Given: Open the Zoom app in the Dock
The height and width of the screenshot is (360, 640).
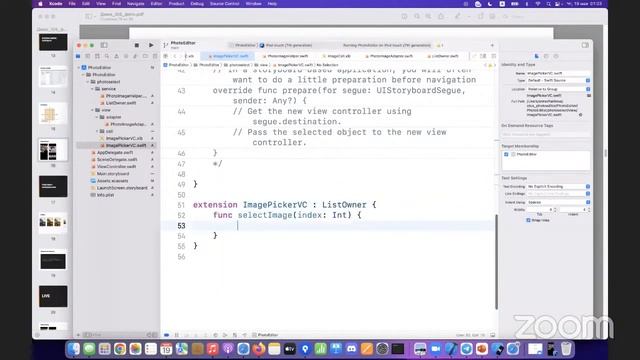Looking at the screenshot, I should tap(436, 349).
